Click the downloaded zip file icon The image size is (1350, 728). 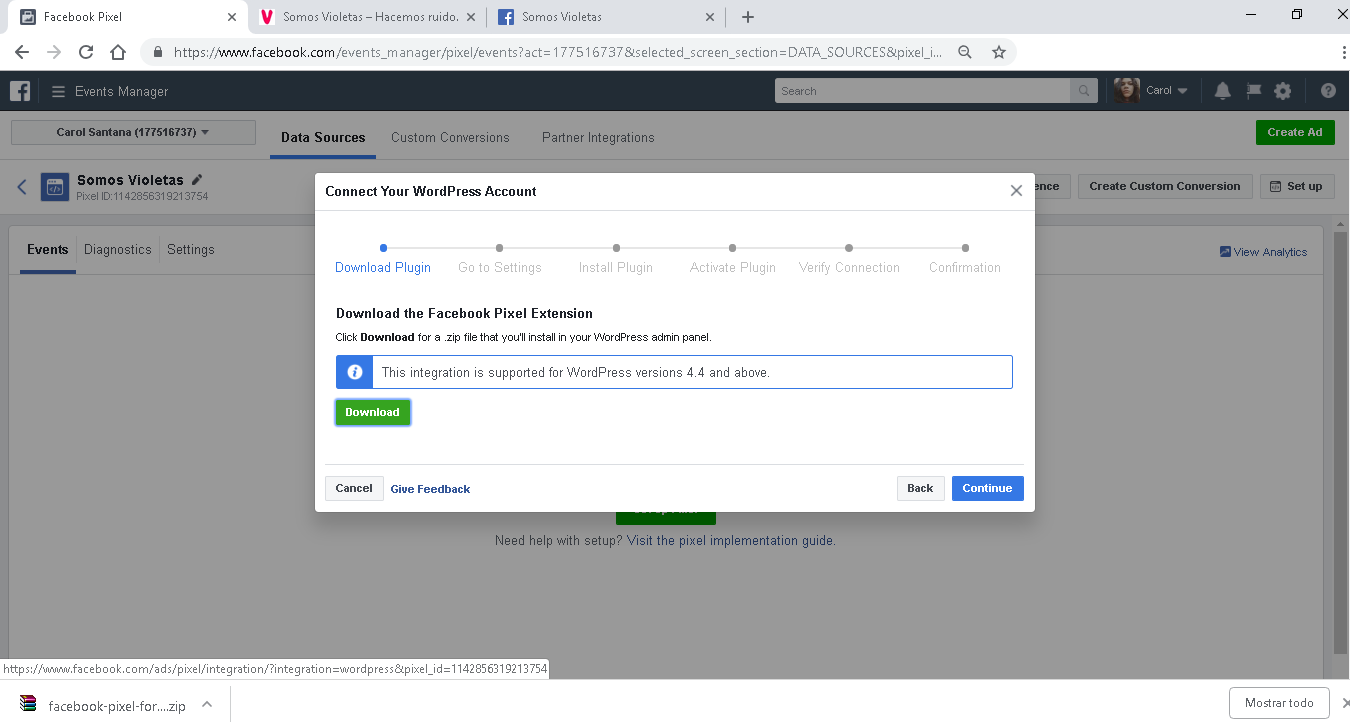tap(28, 704)
